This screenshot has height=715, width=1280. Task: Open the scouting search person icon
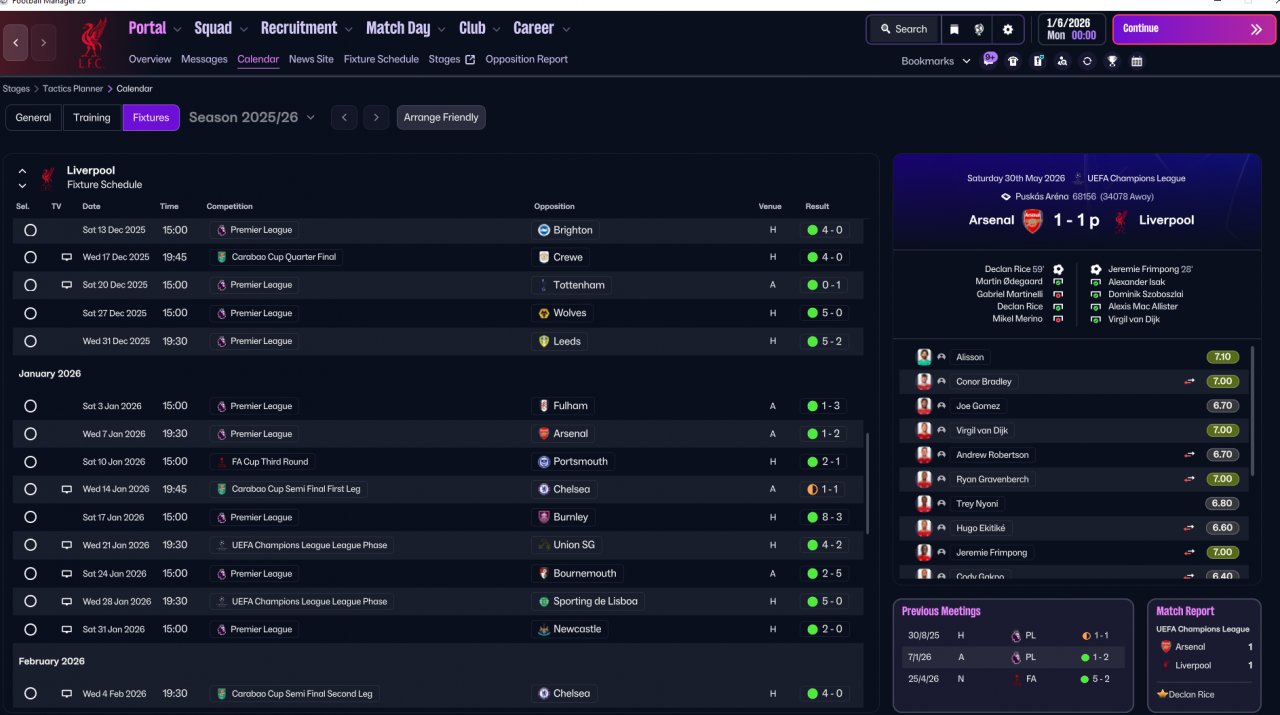click(x=1062, y=61)
